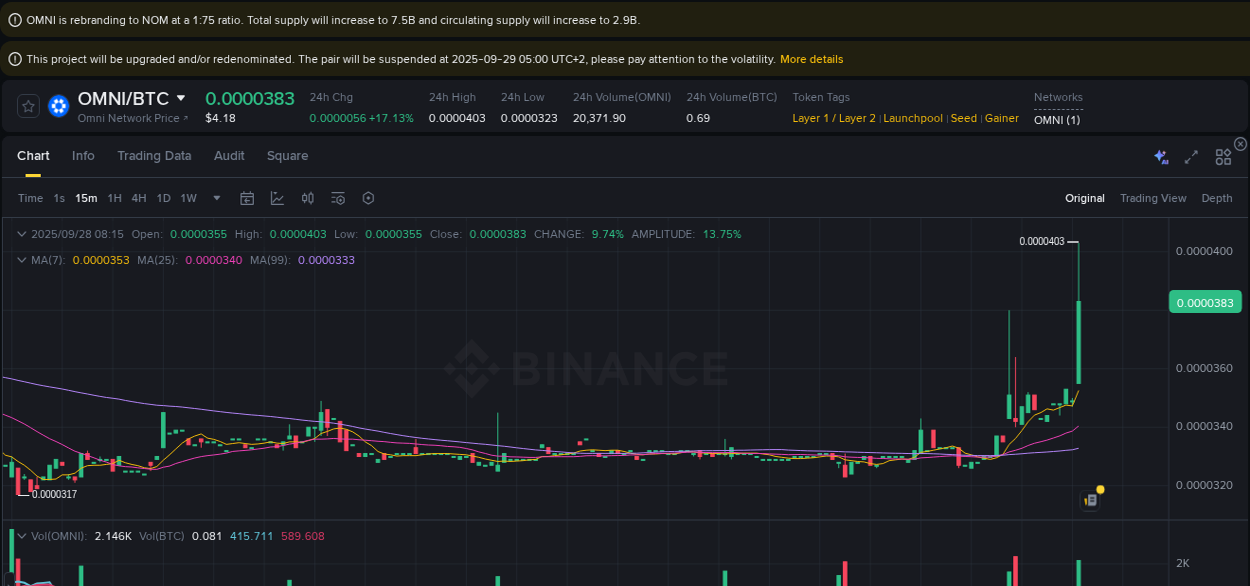The width and height of the screenshot is (1250, 586).
Task: Open the layout grid icon
Action: 1223,157
